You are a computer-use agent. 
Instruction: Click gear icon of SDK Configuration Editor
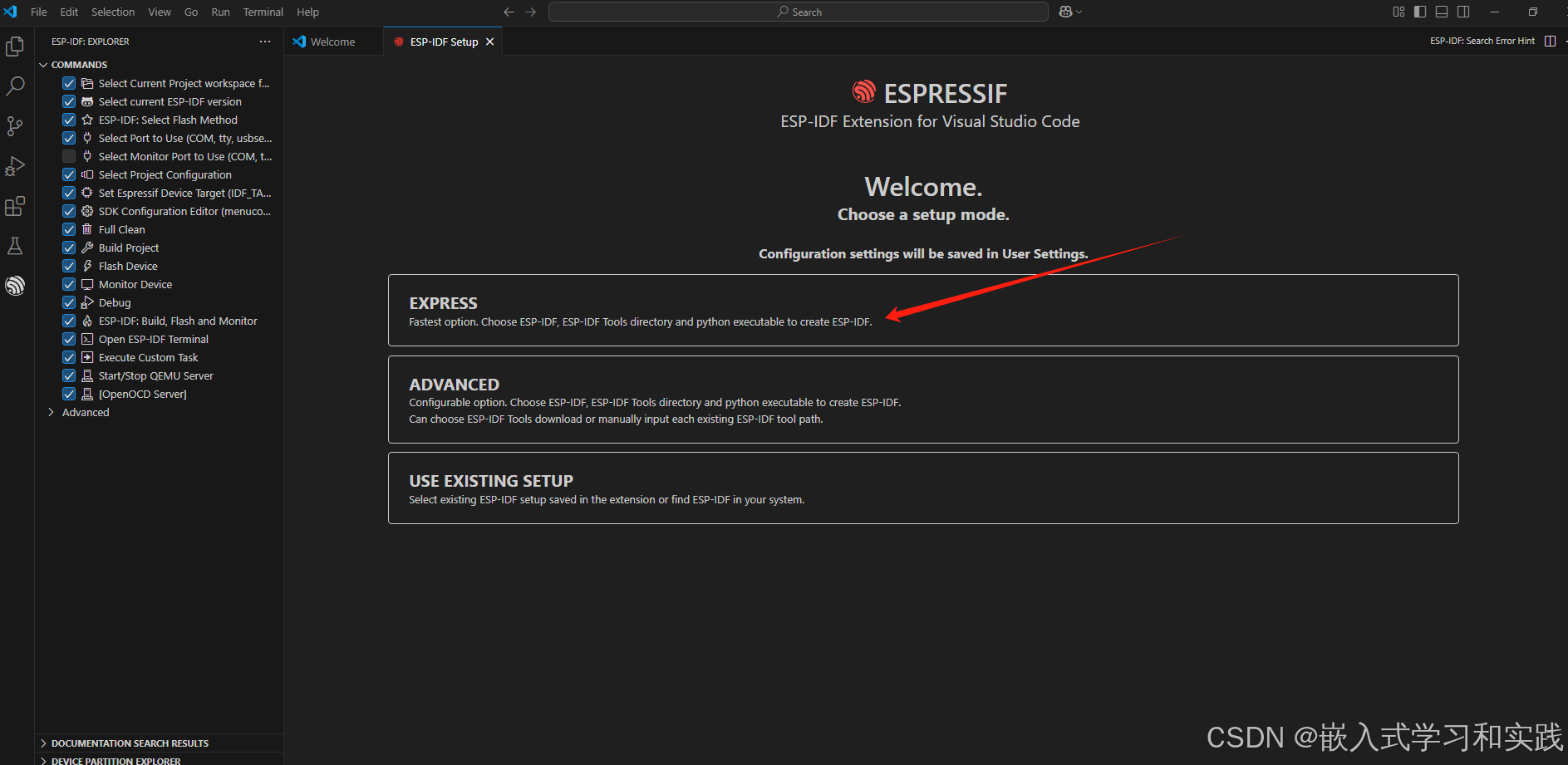(87, 211)
